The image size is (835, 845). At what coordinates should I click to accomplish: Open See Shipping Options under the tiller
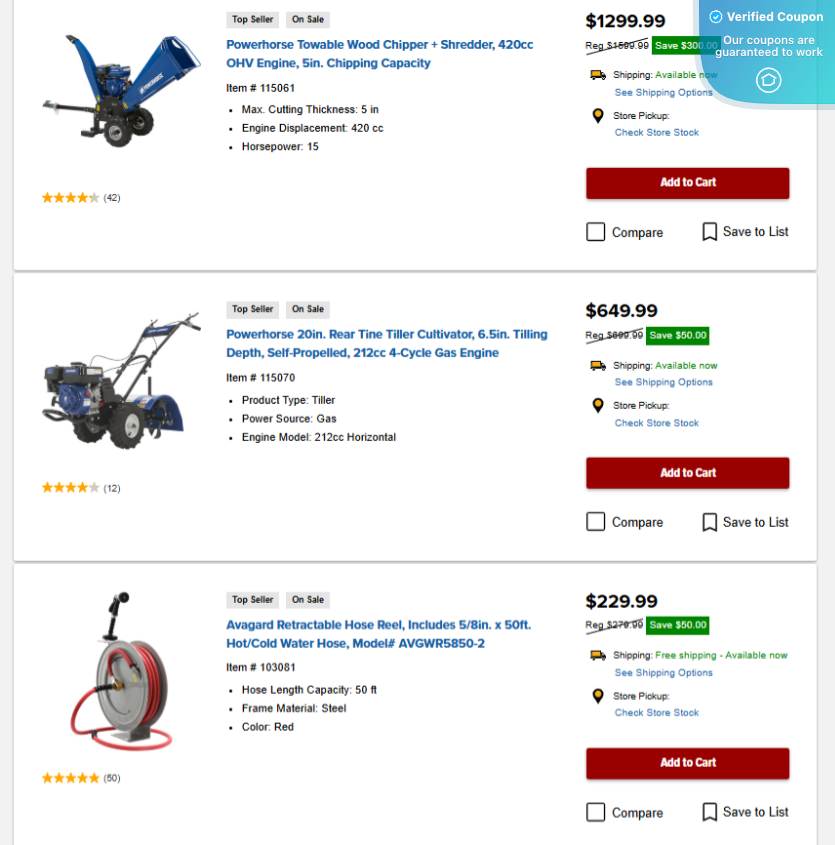pos(663,382)
